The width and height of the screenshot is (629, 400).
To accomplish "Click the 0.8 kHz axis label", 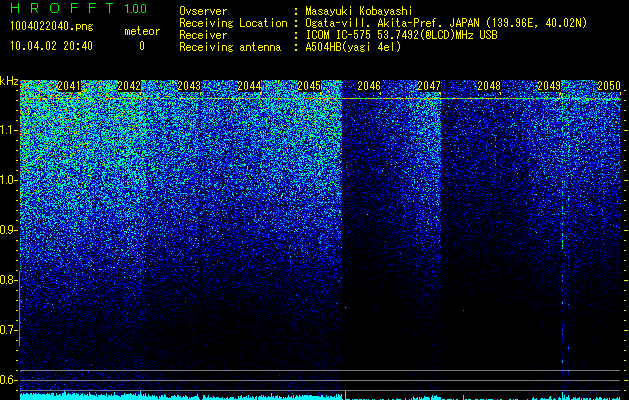I will click(8, 280).
